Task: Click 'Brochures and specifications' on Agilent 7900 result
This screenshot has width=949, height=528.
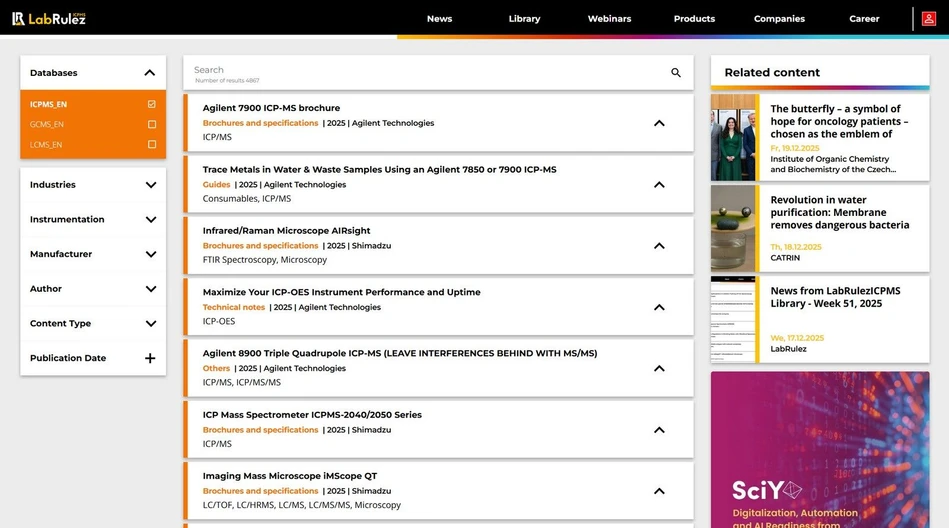Action: point(260,123)
